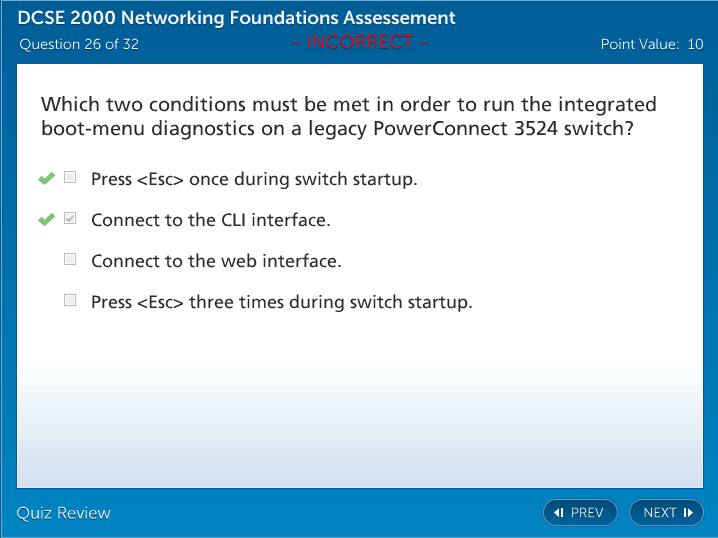The height and width of the screenshot is (538, 718).
Task: Go to the previous question with PREV
Action: 579,513
